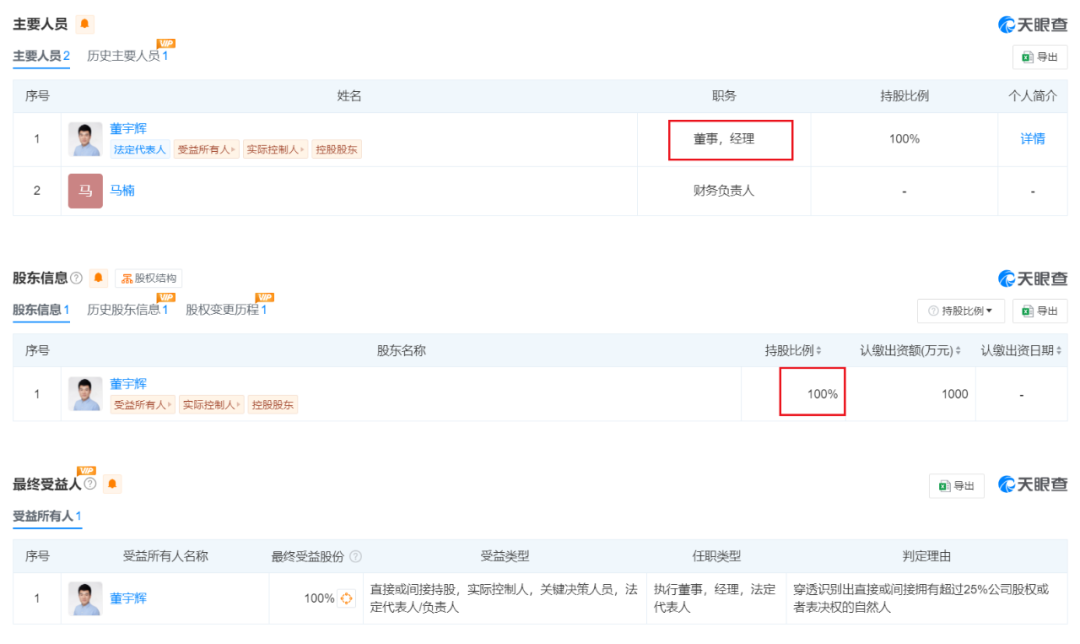The width and height of the screenshot is (1080, 644).
Task: Export the 最终受益人 table with 导出
Action: pos(956,486)
